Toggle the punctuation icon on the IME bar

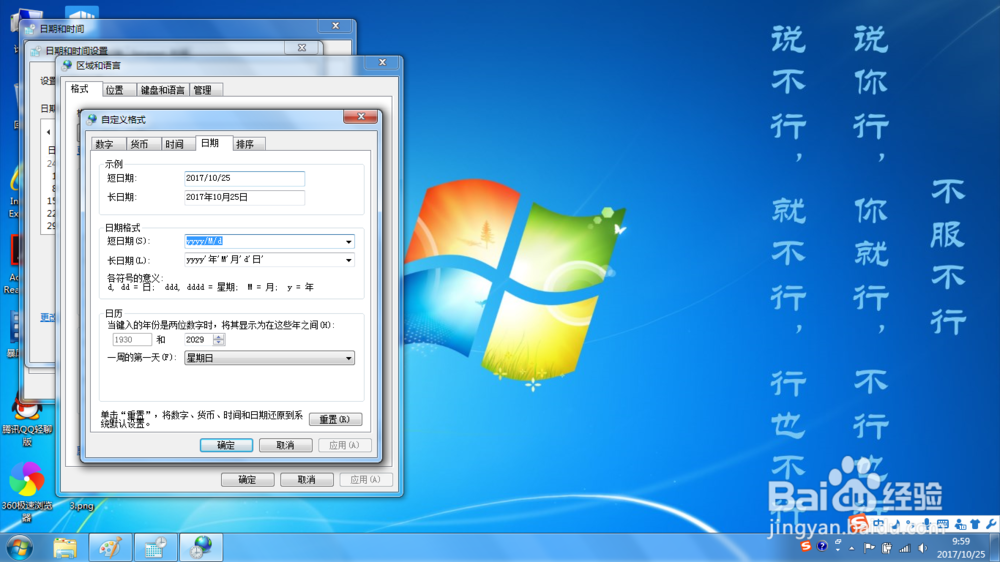point(910,524)
